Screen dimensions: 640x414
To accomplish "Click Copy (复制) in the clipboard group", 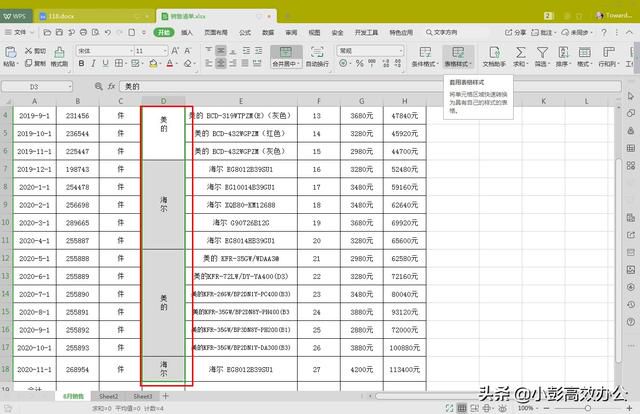I will coord(35,63).
